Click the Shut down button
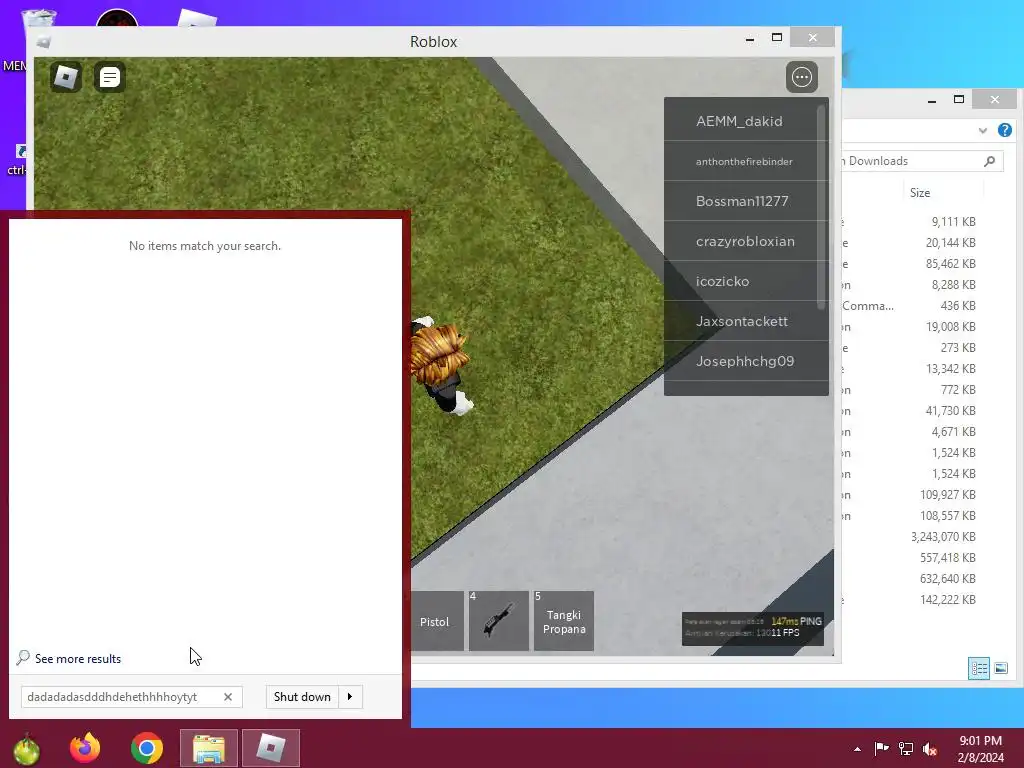 (x=302, y=697)
